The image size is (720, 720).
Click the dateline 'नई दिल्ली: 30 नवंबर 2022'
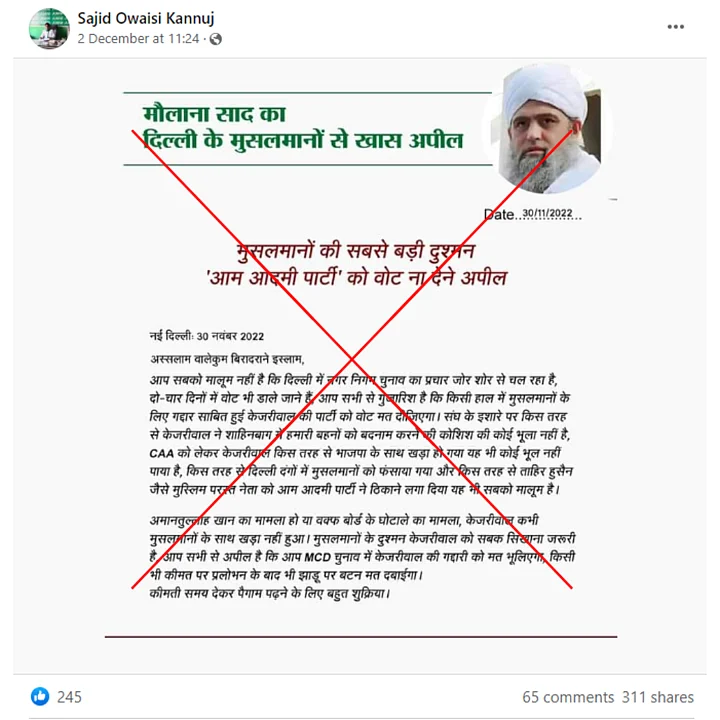coord(207,336)
